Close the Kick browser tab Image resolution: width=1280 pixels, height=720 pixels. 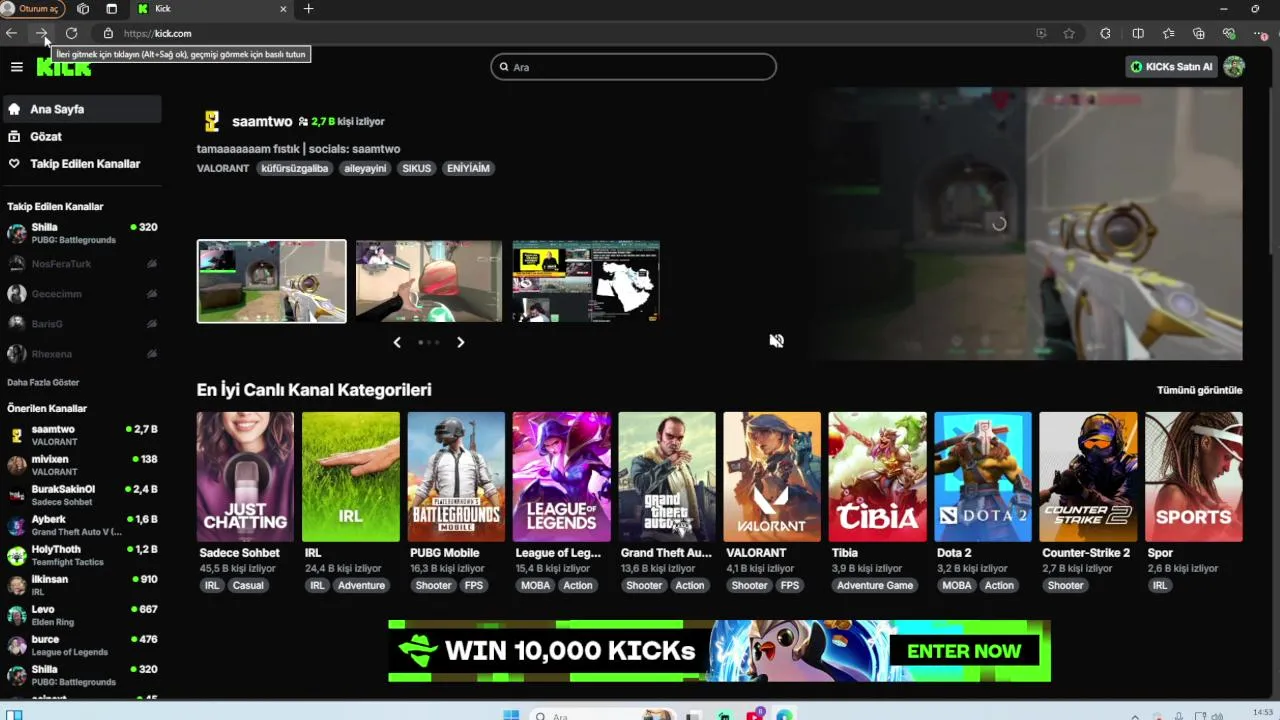tap(283, 8)
